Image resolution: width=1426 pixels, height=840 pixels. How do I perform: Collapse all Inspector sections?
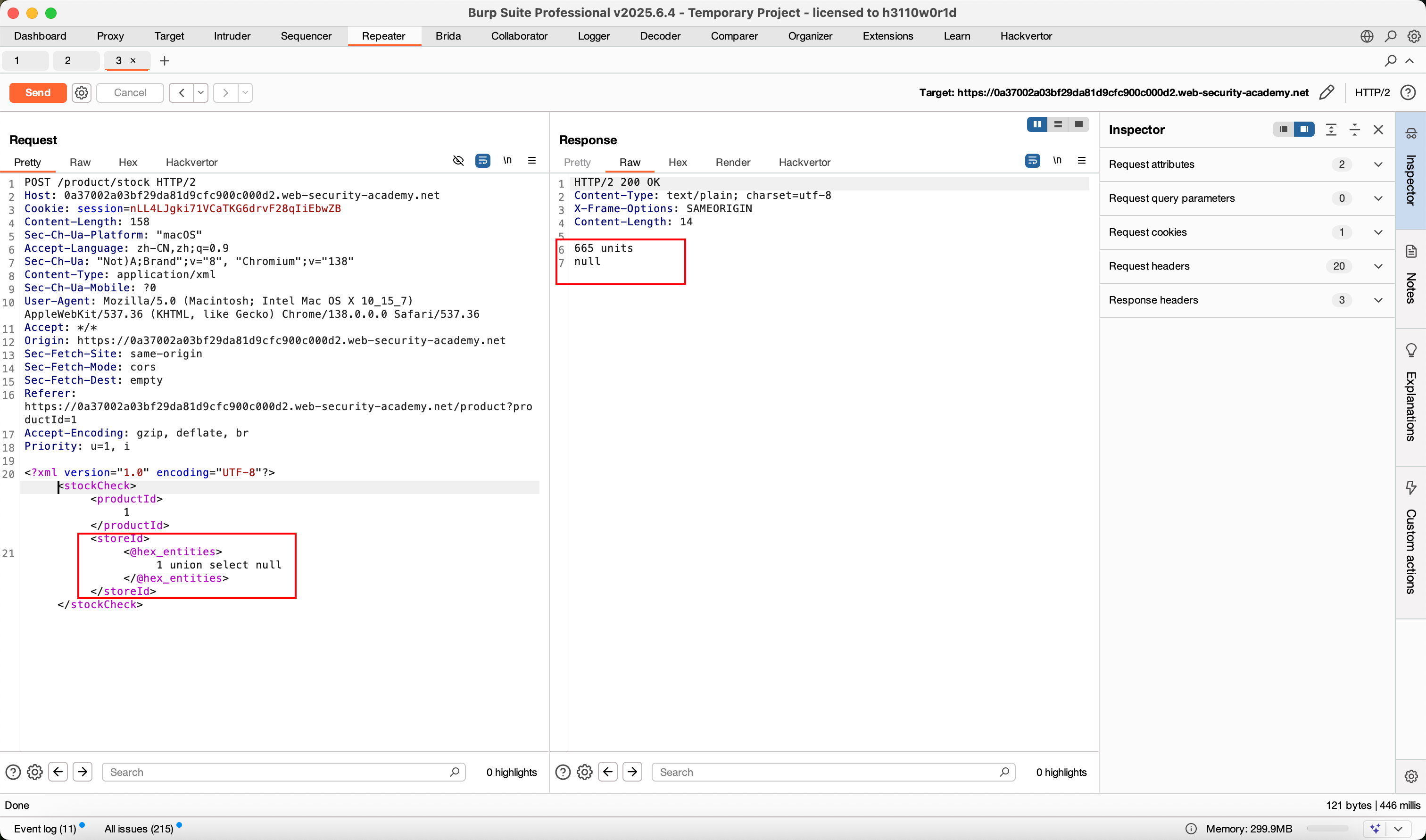(1355, 130)
